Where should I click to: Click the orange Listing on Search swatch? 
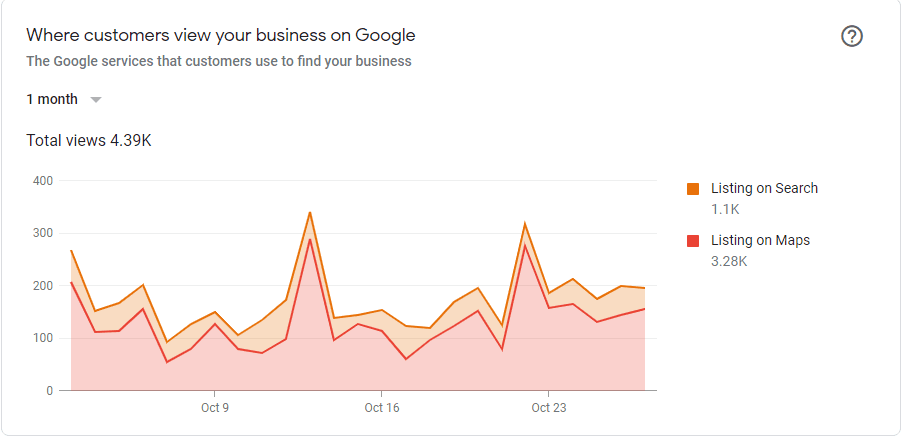tap(693, 189)
